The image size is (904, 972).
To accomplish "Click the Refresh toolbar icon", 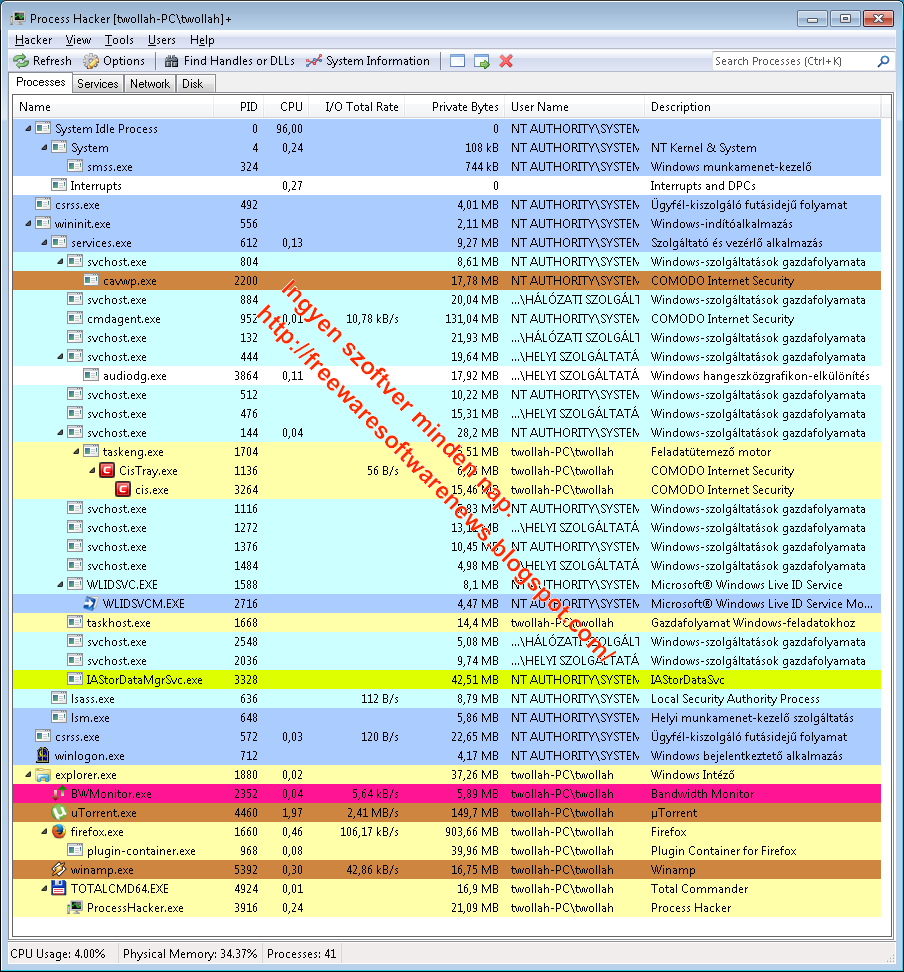I will (x=21, y=61).
